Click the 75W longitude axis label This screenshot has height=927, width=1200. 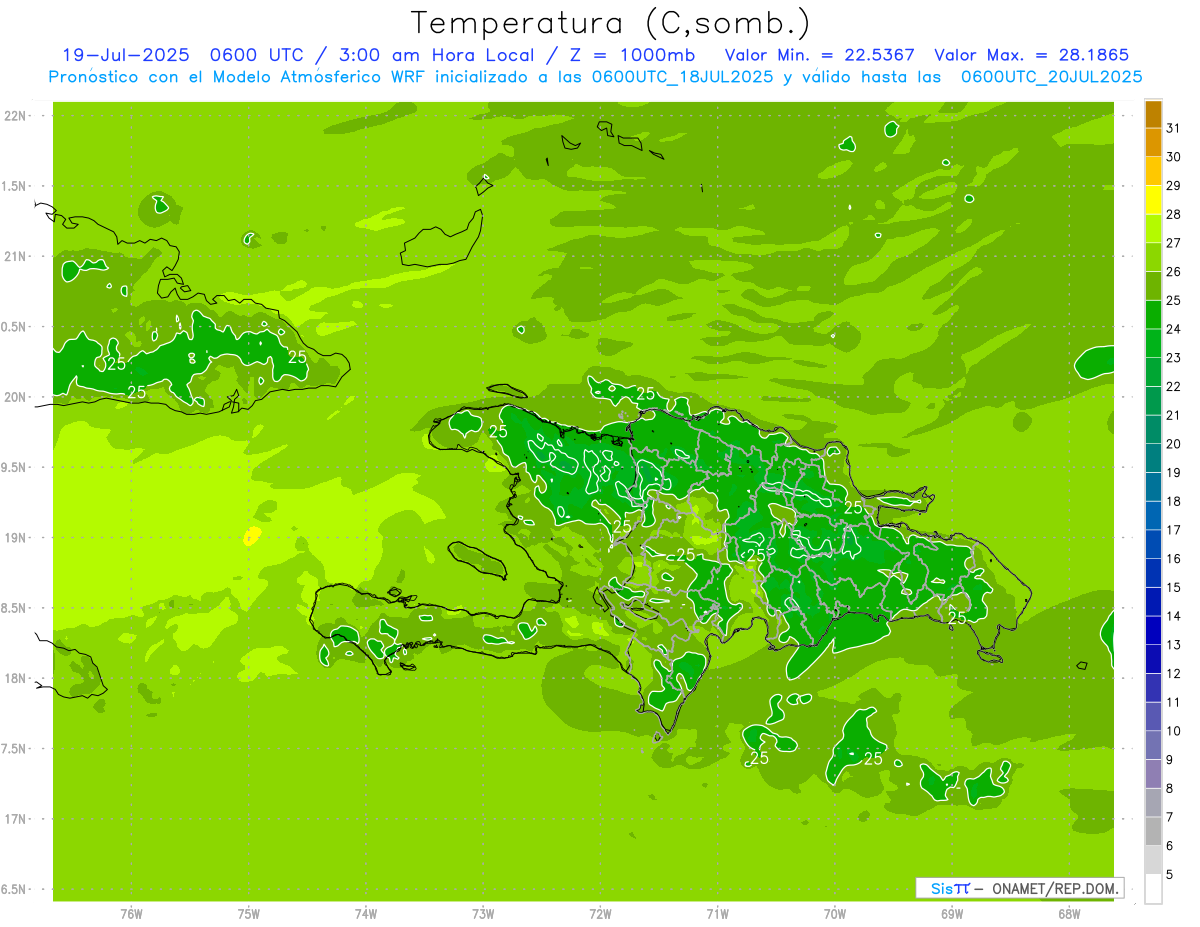[x=249, y=913]
